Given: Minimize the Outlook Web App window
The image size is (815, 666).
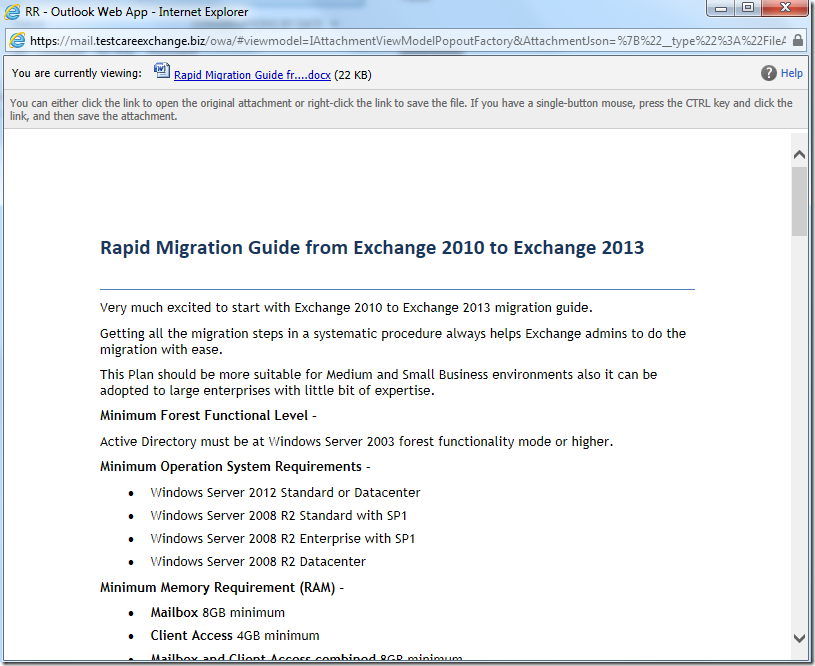Looking at the screenshot, I should pyautogui.click(x=721, y=8).
